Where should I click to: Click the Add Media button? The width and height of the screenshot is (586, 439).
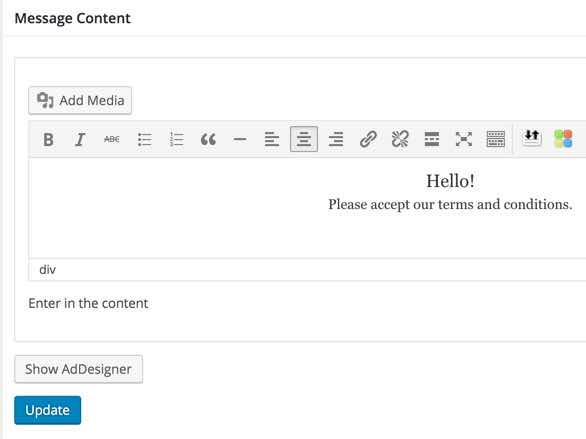[80, 101]
